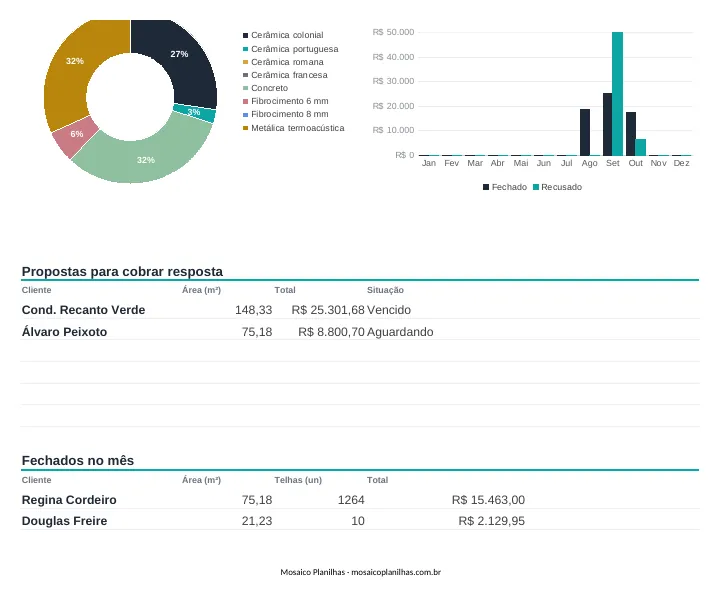Select the Cond. Recanto Verde client cell

click(x=83, y=310)
